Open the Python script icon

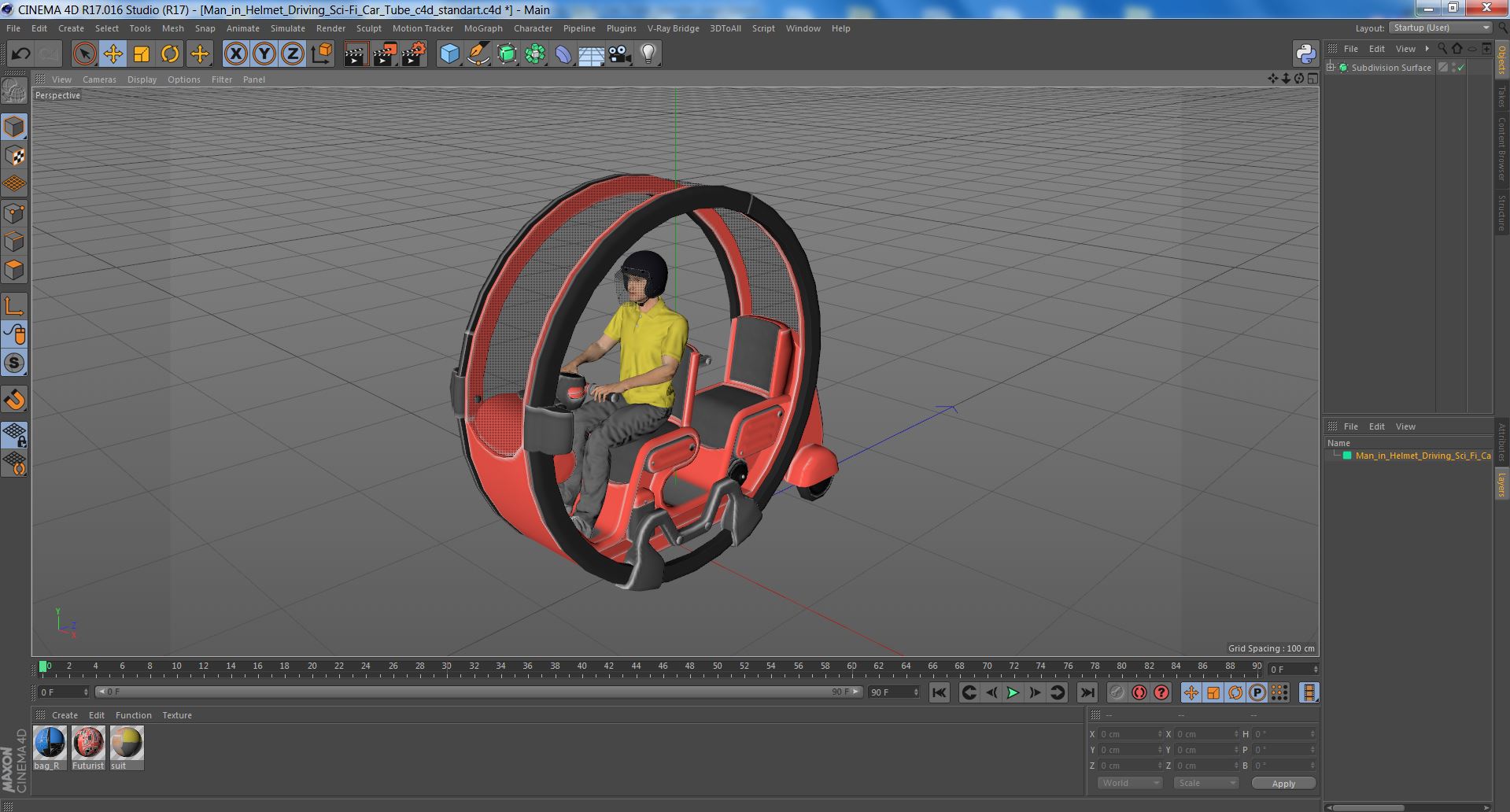click(x=1305, y=54)
